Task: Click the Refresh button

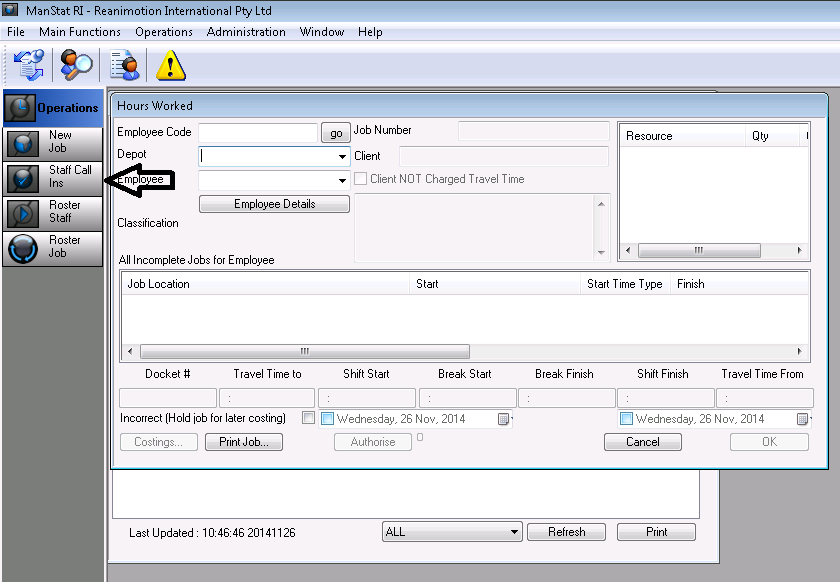Action: point(566,532)
